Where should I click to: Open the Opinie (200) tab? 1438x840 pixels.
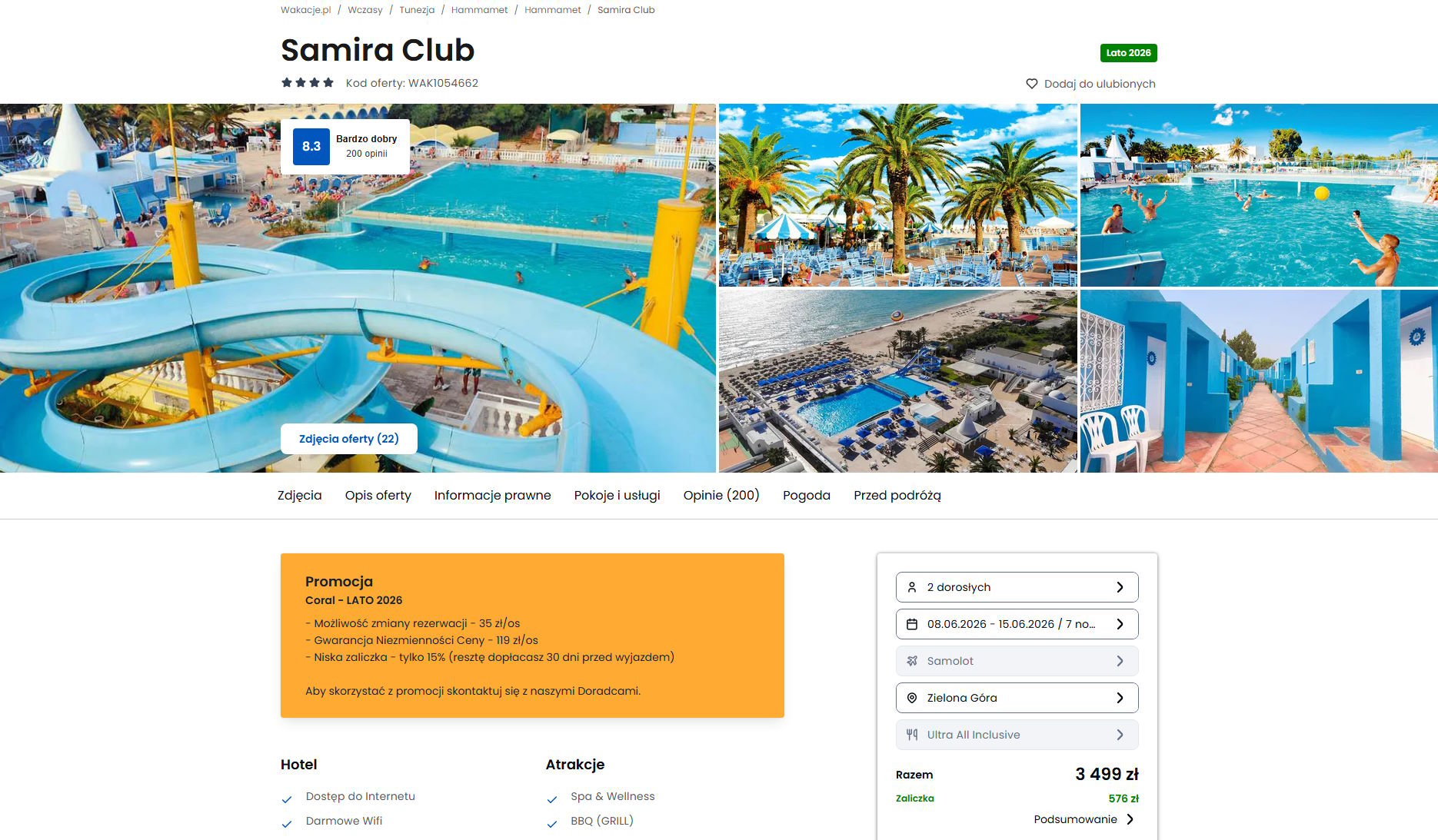tap(721, 496)
